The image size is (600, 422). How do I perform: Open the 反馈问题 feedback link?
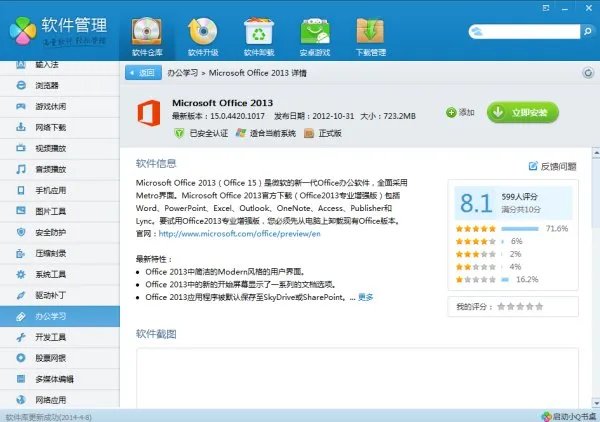(x=552, y=166)
